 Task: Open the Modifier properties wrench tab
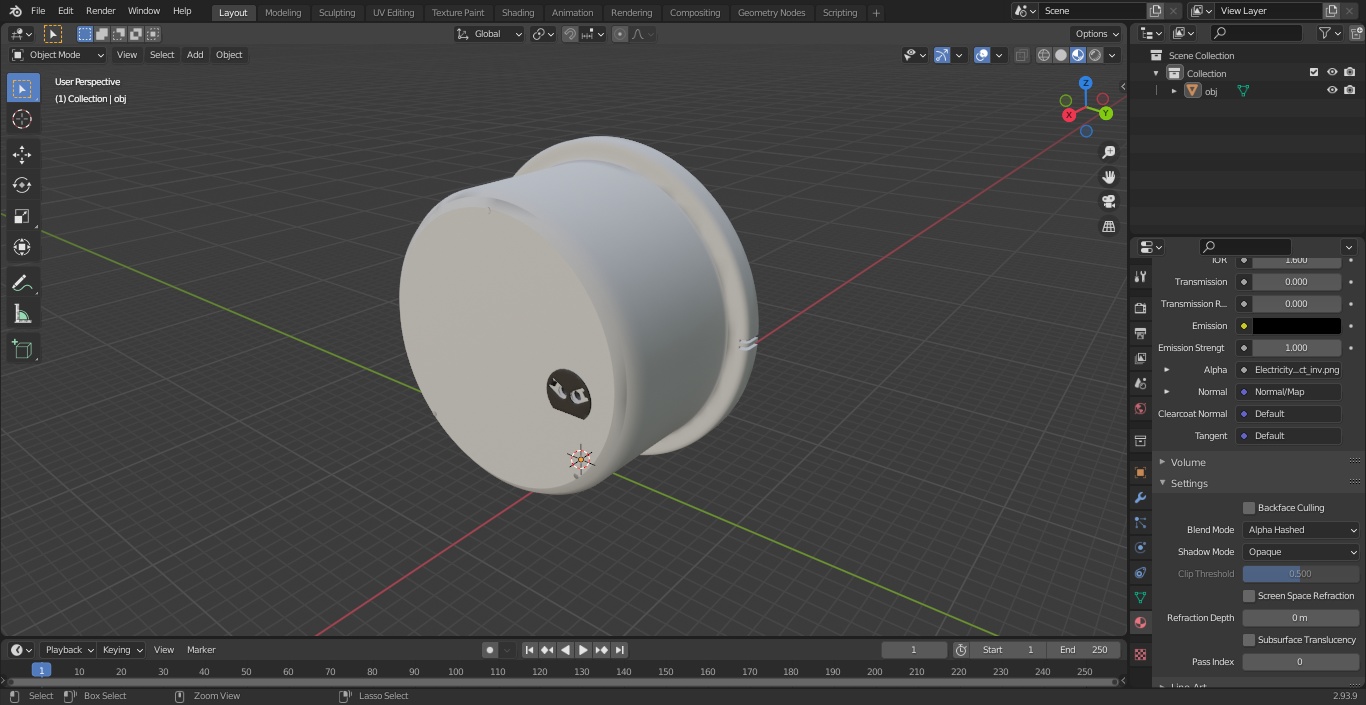click(1140, 497)
